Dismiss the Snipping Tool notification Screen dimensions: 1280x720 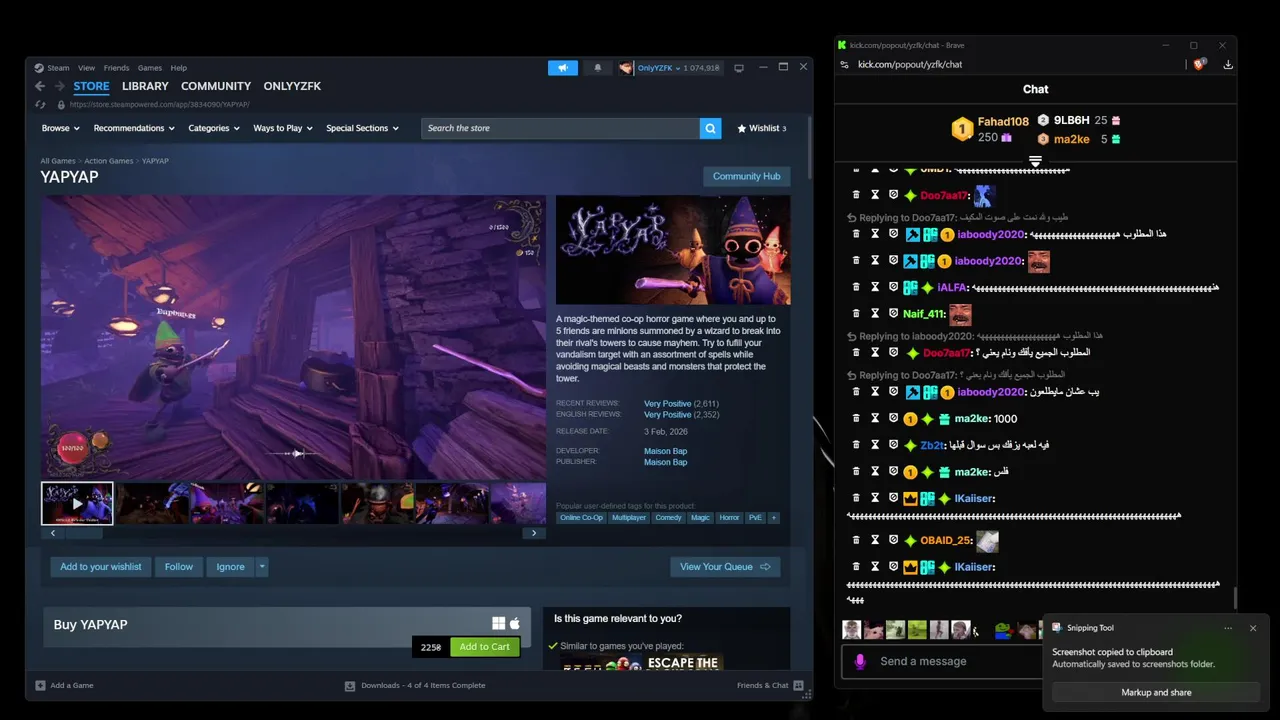[x=1253, y=628]
